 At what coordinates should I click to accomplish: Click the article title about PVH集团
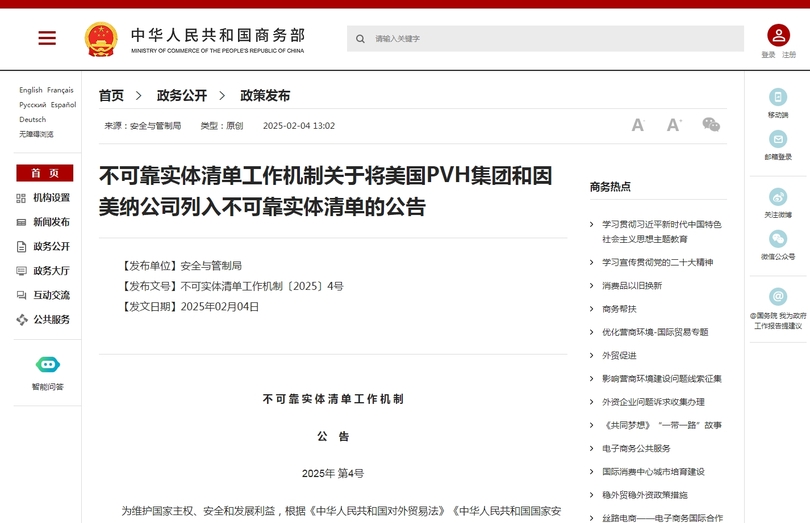point(325,191)
